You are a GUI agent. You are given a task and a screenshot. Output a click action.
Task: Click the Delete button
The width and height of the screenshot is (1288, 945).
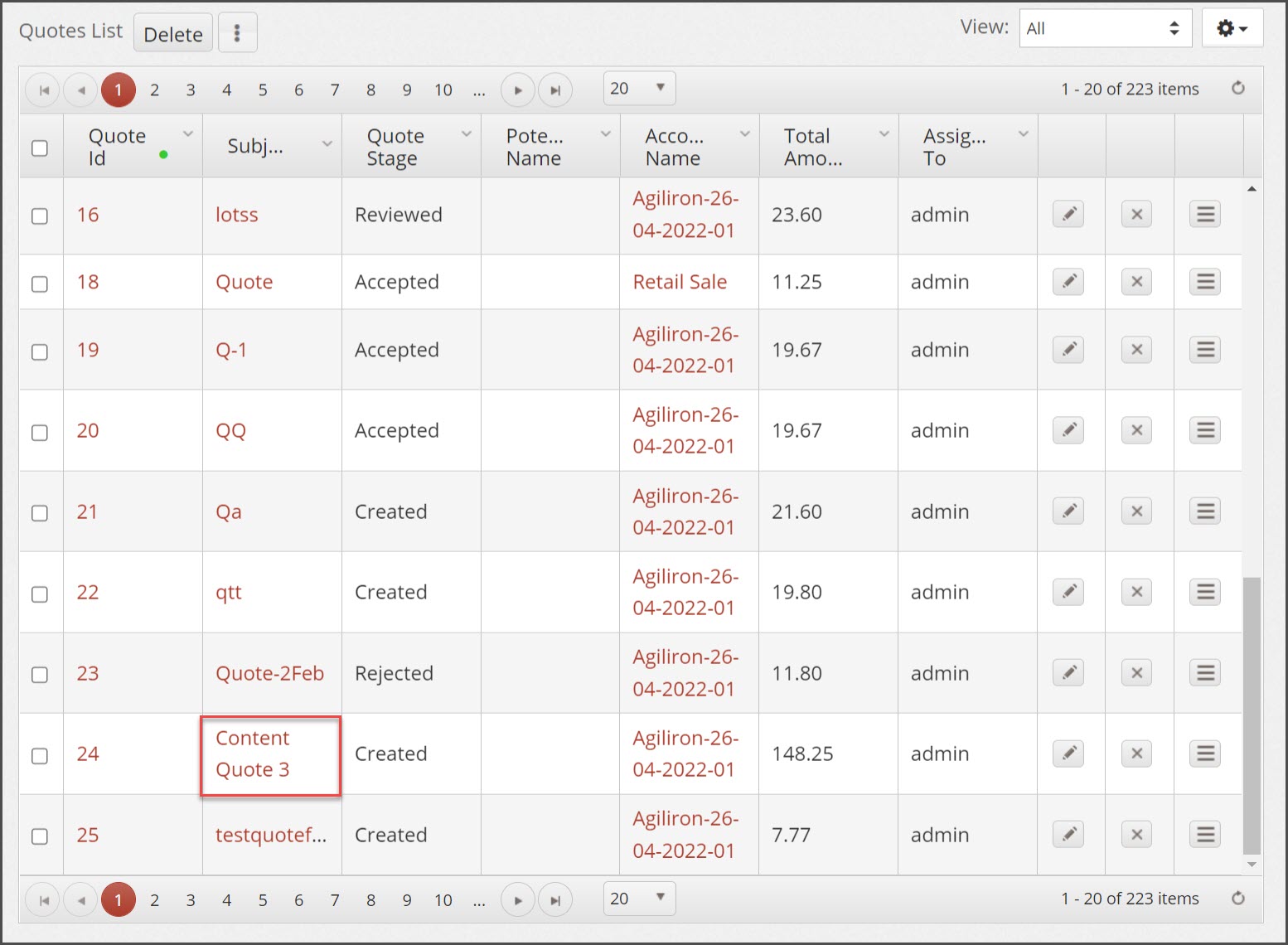point(173,33)
